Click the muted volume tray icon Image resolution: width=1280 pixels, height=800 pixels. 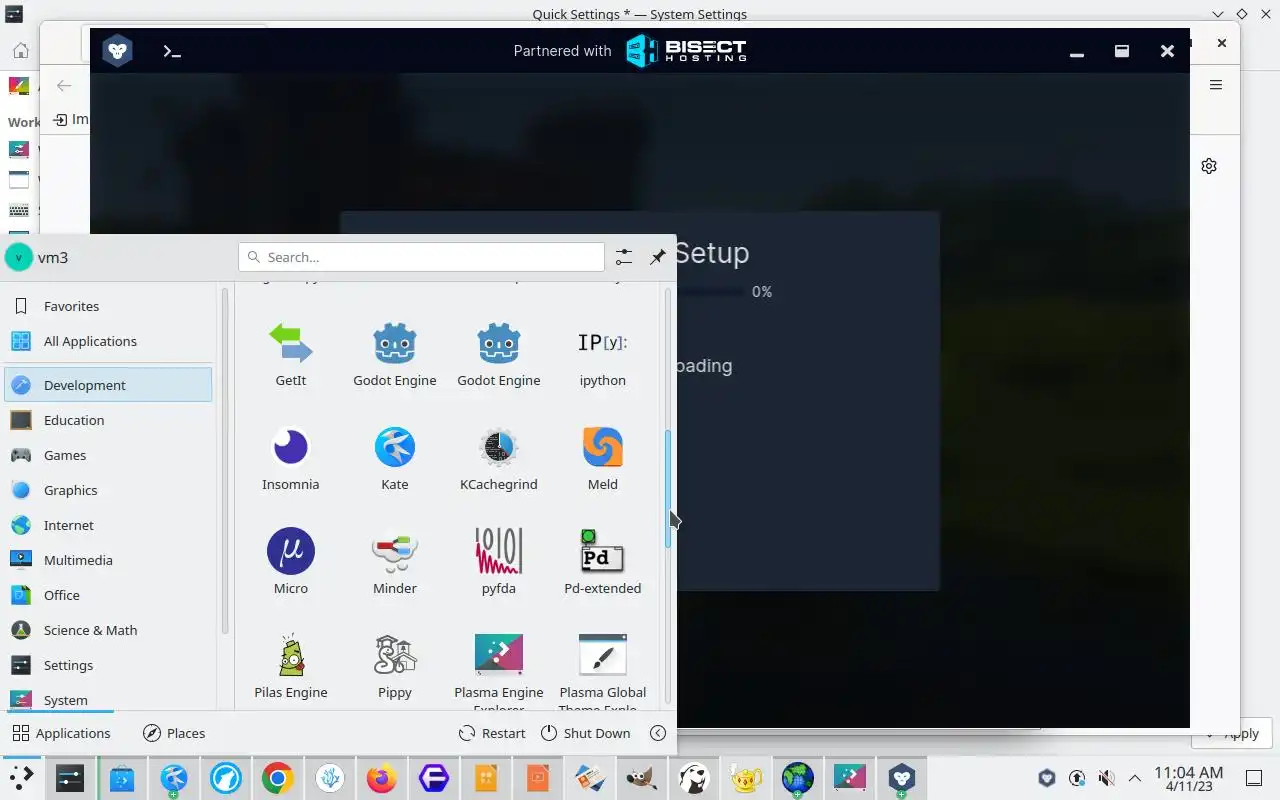[x=1106, y=778]
